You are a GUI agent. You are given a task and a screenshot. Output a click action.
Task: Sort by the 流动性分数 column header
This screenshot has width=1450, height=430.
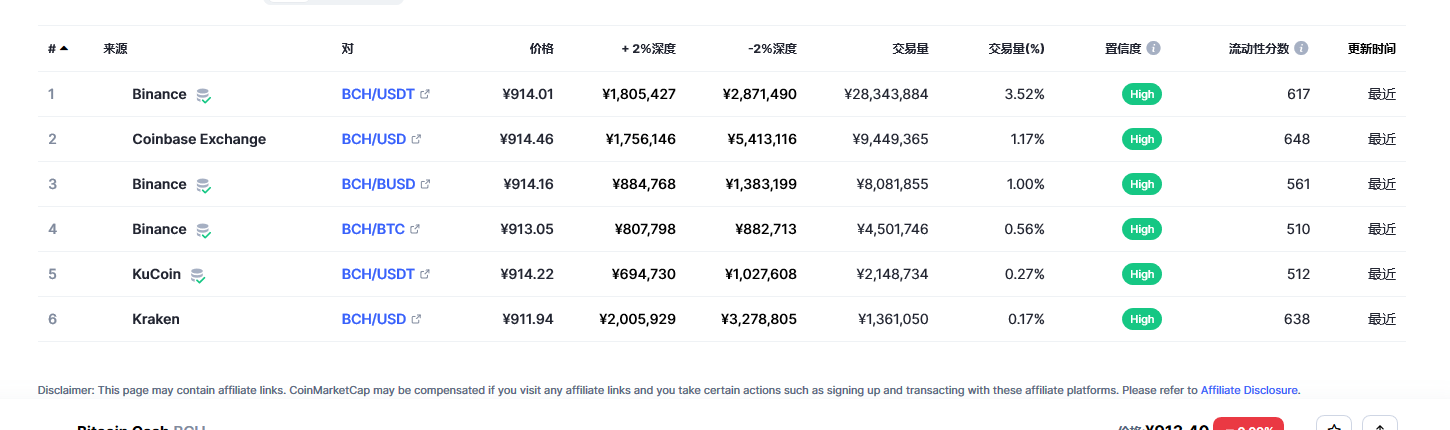pyautogui.click(x=1259, y=48)
